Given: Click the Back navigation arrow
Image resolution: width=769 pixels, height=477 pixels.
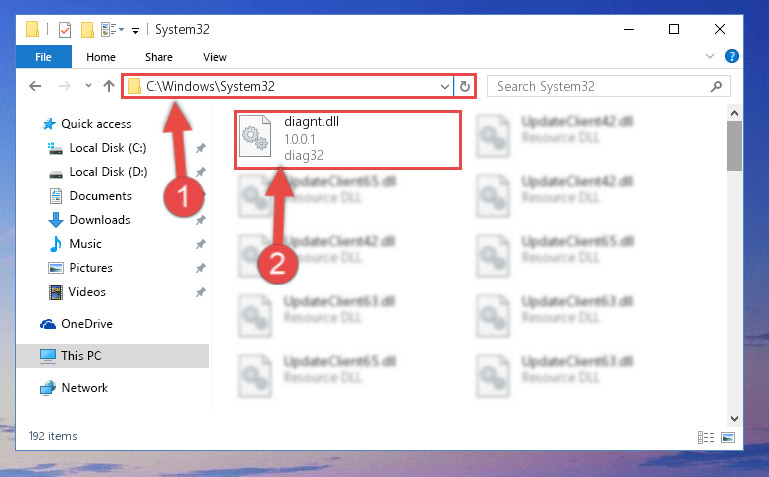Looking at the screenshot, I should [x=35, y=86].
